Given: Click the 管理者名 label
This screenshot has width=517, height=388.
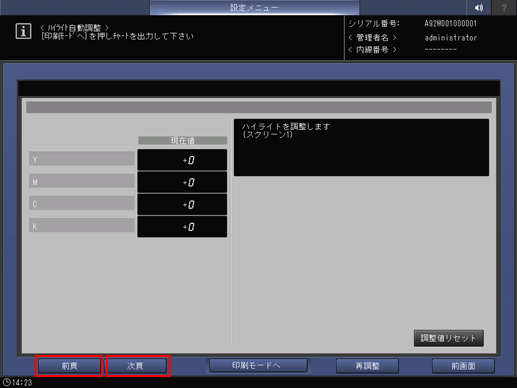Looking at the screenshot, I should click(372, 37).
